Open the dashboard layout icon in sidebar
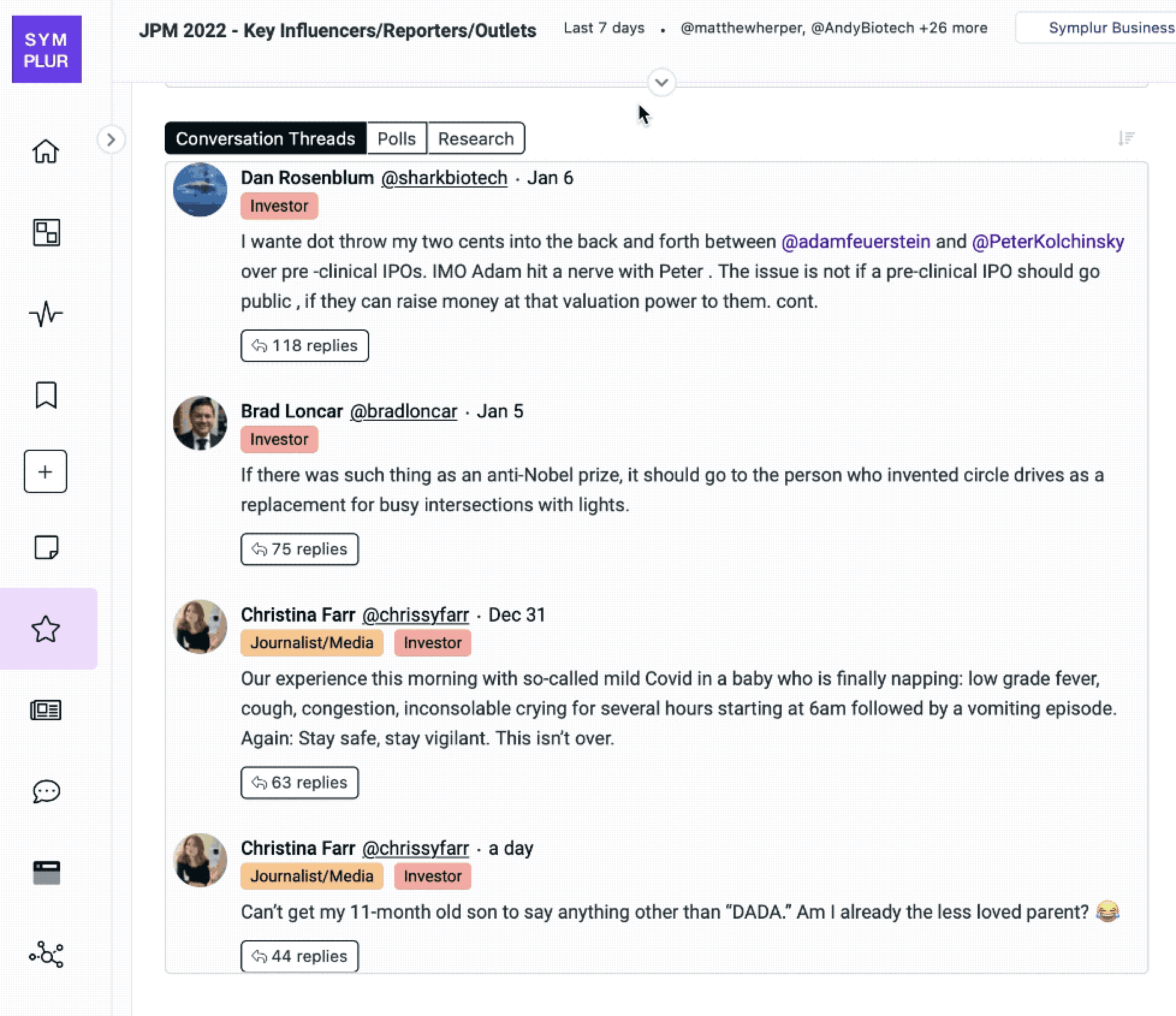 (x=46, y=232)
